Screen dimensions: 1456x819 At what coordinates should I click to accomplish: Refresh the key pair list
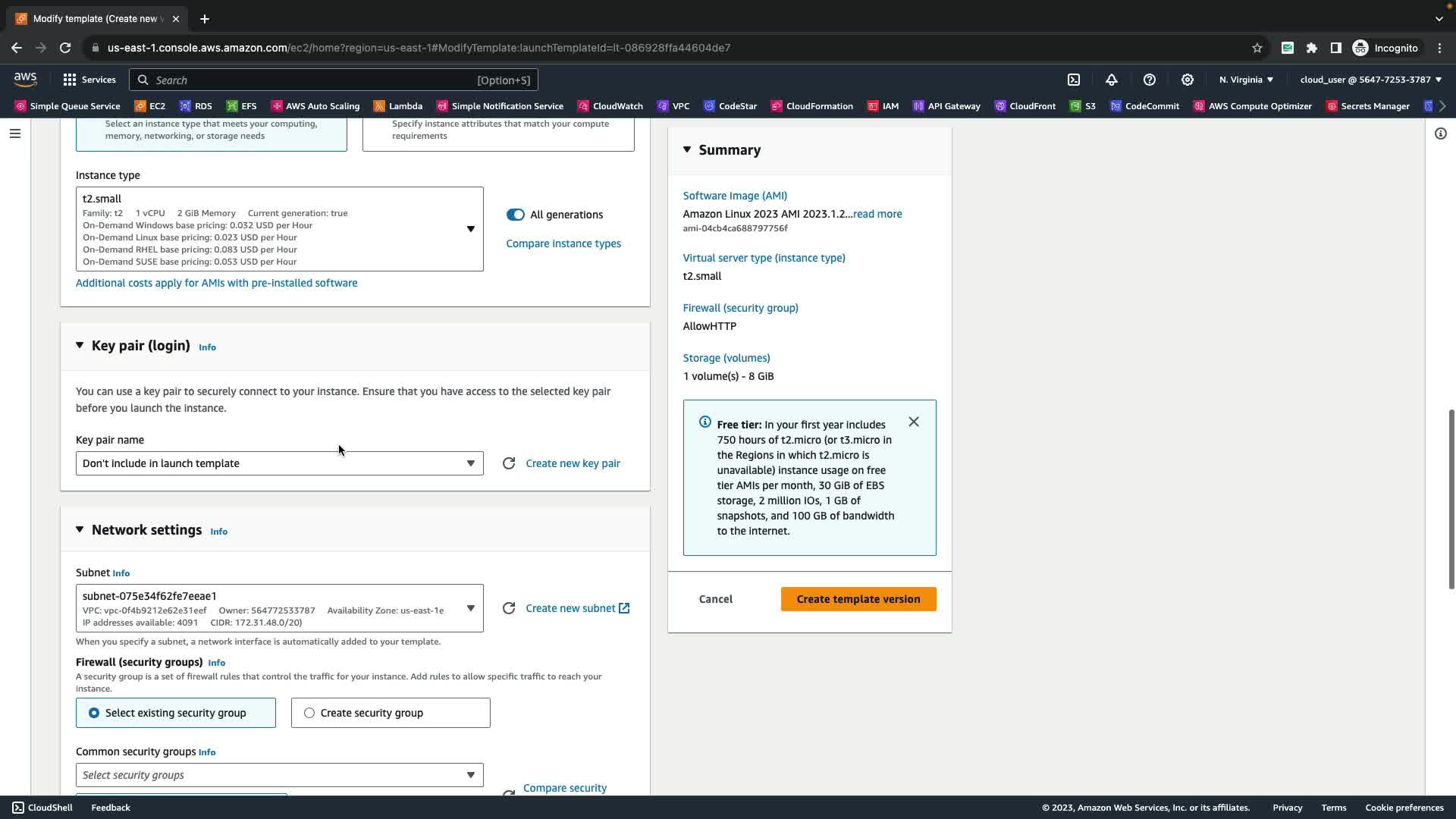tap(509, 463)
